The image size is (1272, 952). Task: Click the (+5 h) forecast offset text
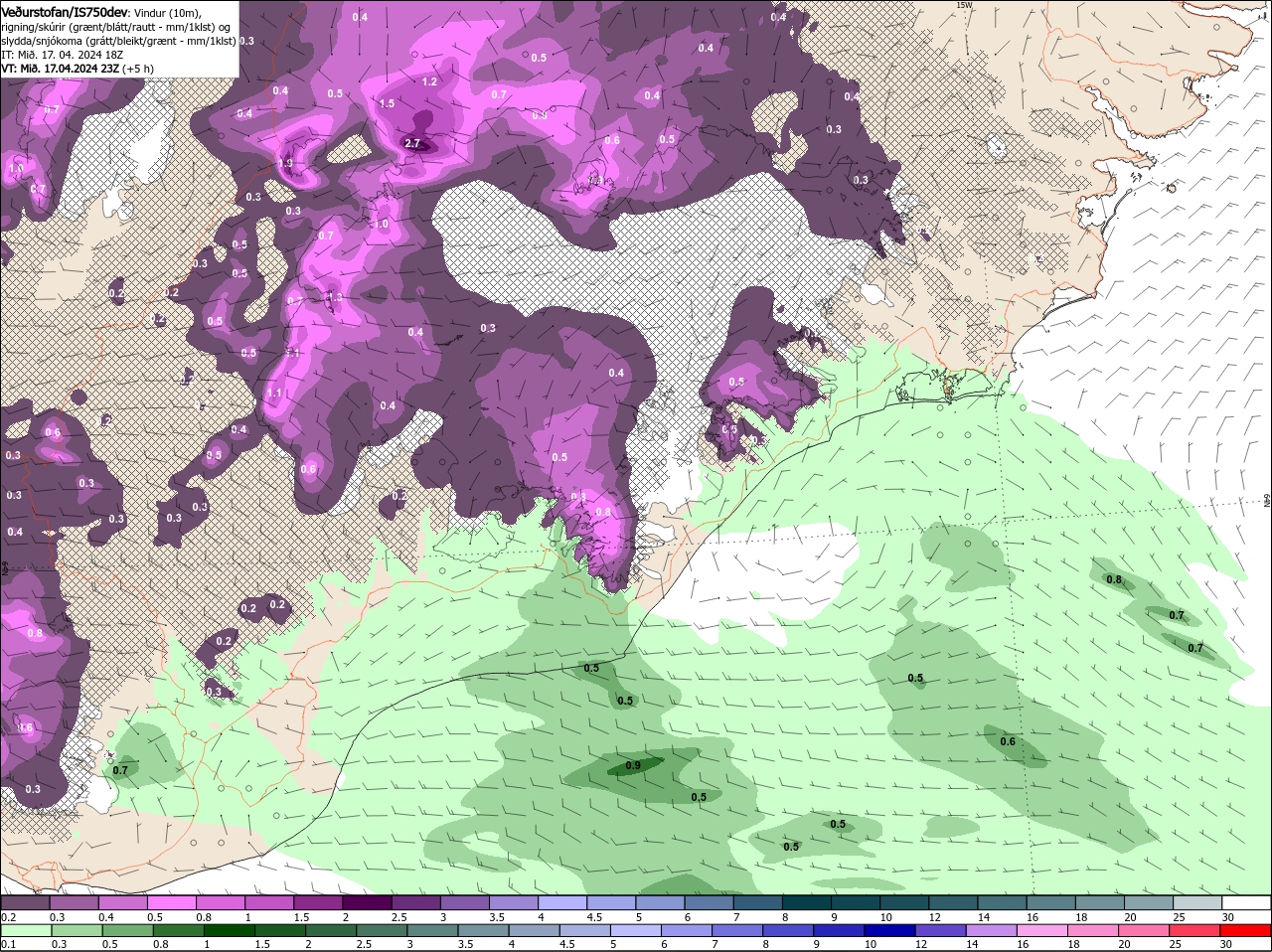point(139,69)
